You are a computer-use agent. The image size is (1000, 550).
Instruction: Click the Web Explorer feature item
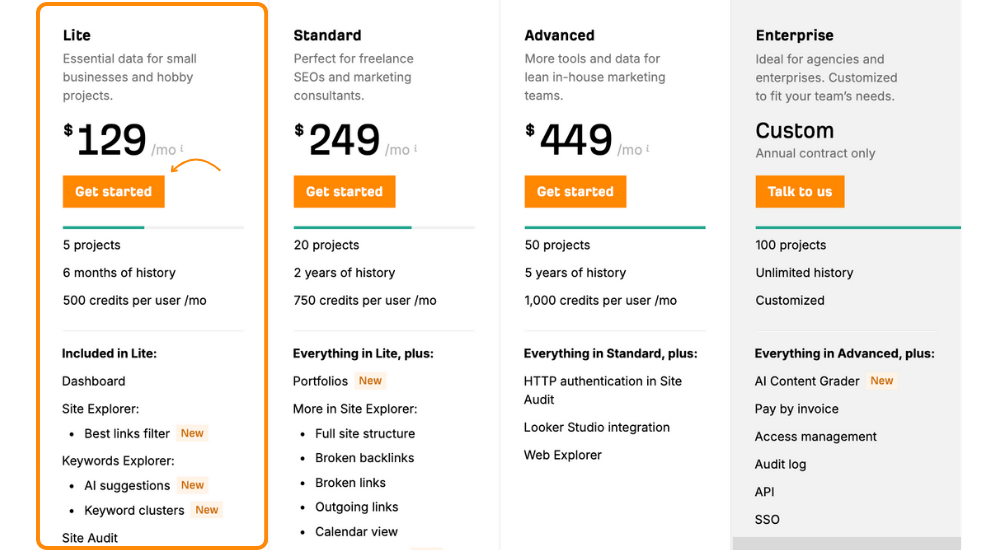point(562,455)
